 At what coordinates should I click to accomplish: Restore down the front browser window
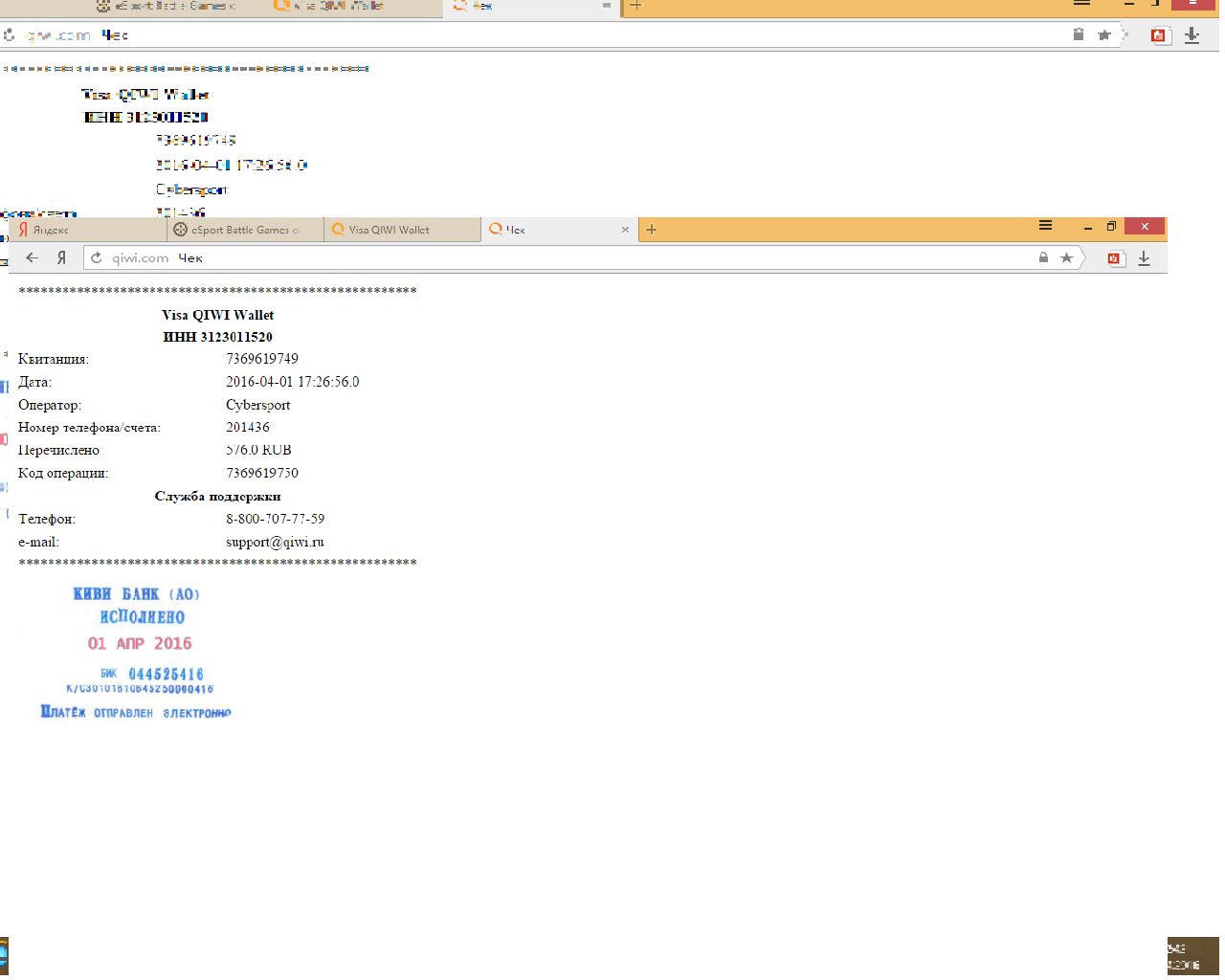click(1111, 227)
